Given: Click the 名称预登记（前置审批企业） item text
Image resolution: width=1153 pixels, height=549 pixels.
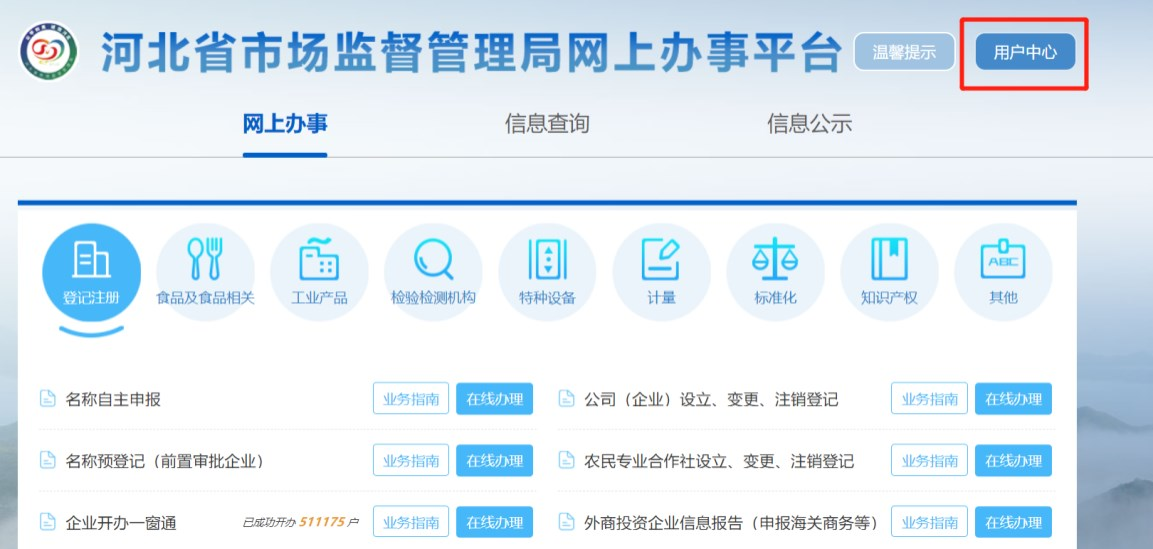Looking at the screenshot, I should [x=164, y=461].
